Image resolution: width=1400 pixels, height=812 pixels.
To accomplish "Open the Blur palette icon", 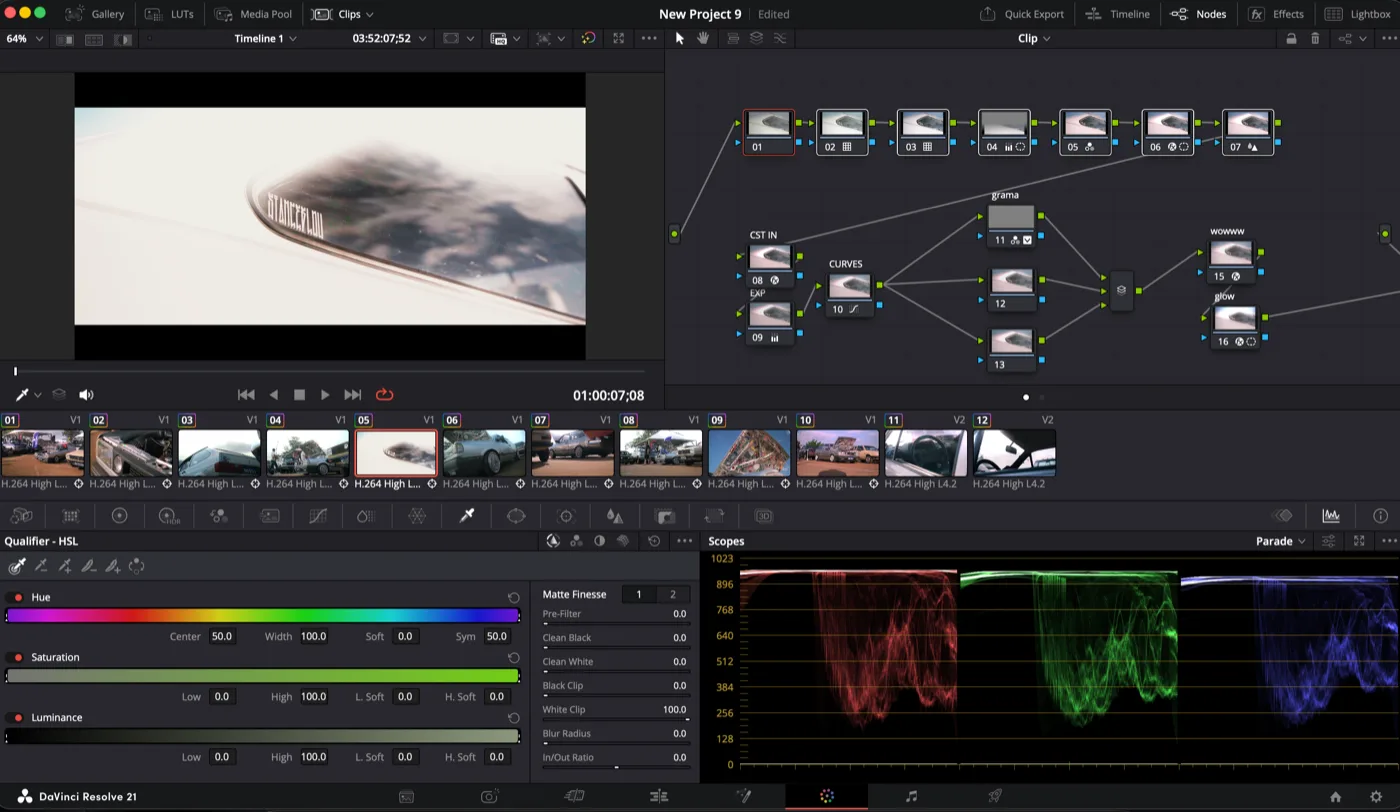I will pos(615,516).
